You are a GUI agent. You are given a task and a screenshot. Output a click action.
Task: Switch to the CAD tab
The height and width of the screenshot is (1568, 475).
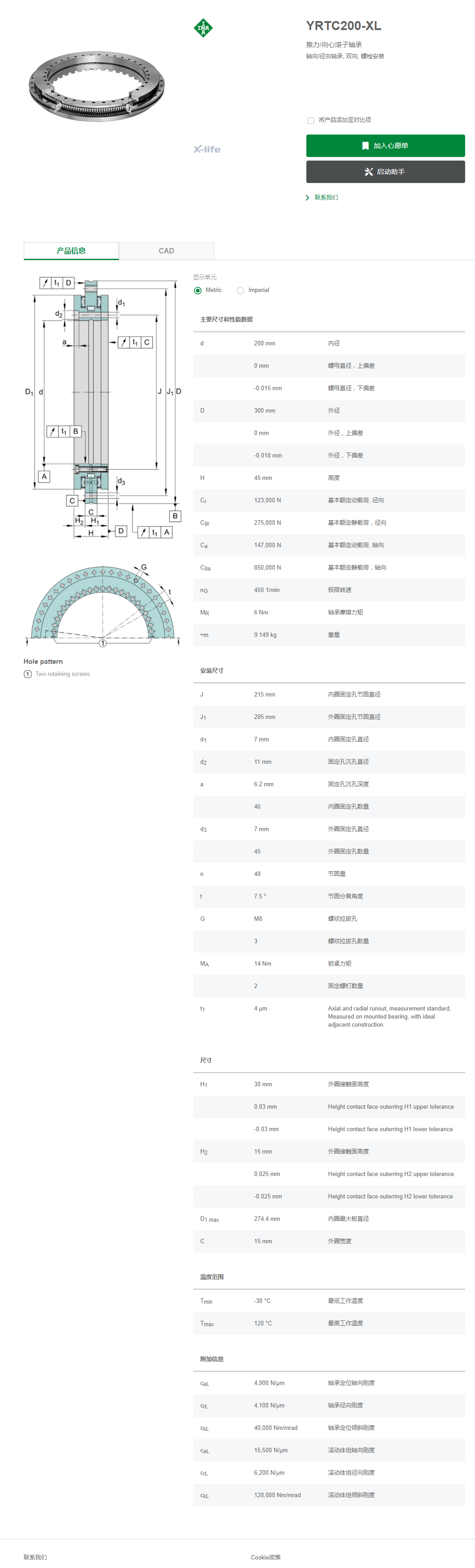166,251
